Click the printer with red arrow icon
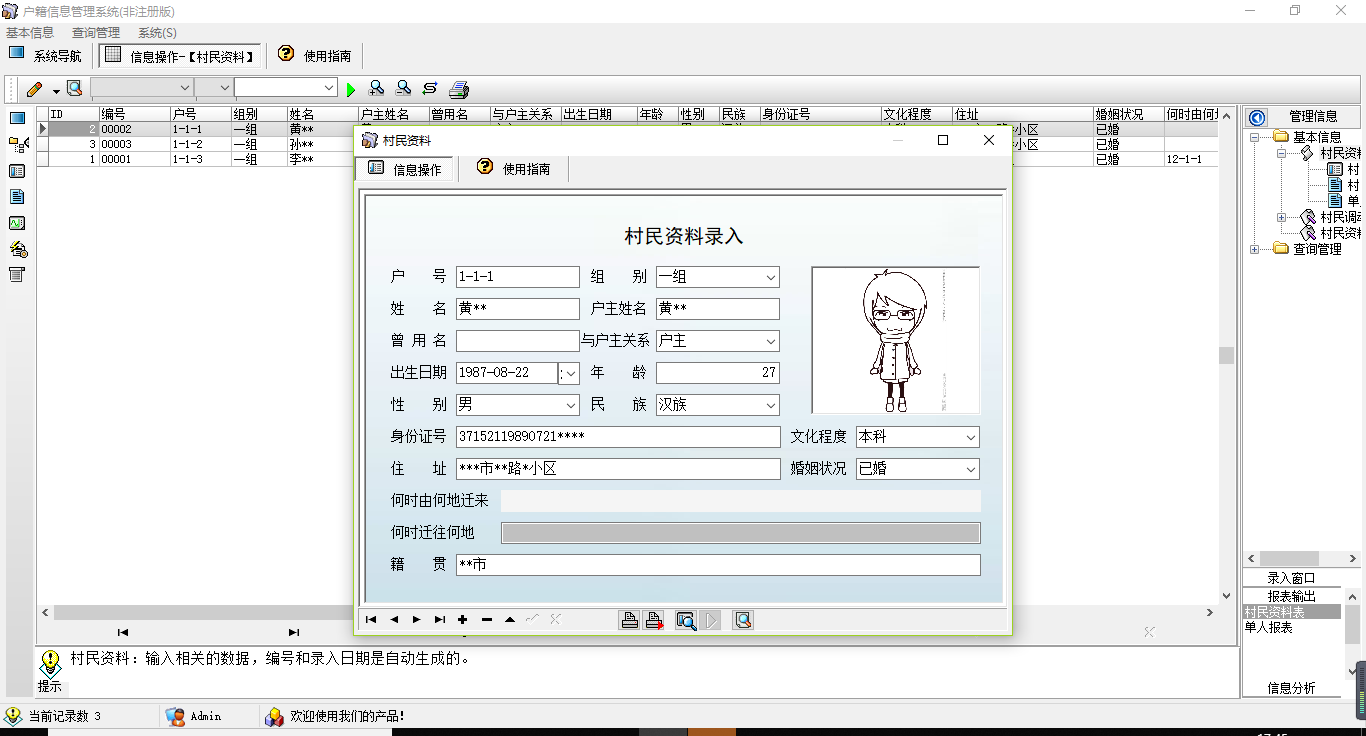Image resolution: width=1366 pixels, height=736 pixels. click(654, 620)
